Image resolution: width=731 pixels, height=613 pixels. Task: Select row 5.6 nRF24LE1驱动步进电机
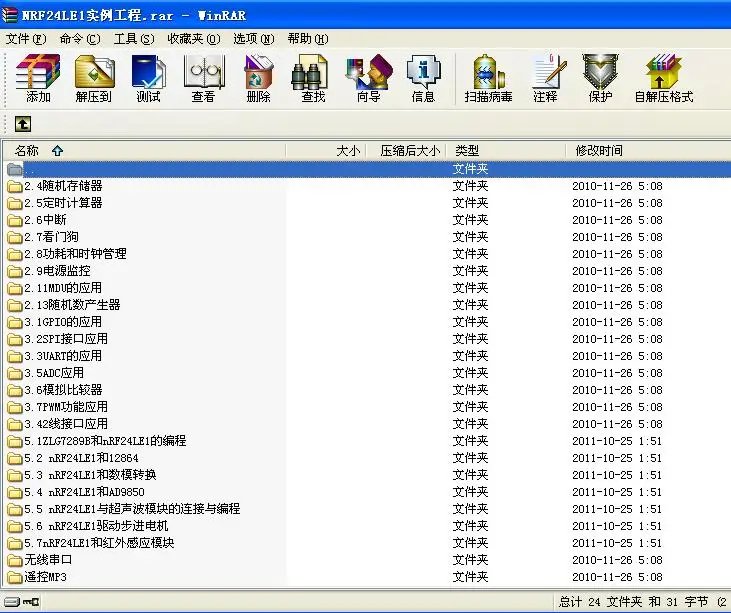[x=368, y=526]
